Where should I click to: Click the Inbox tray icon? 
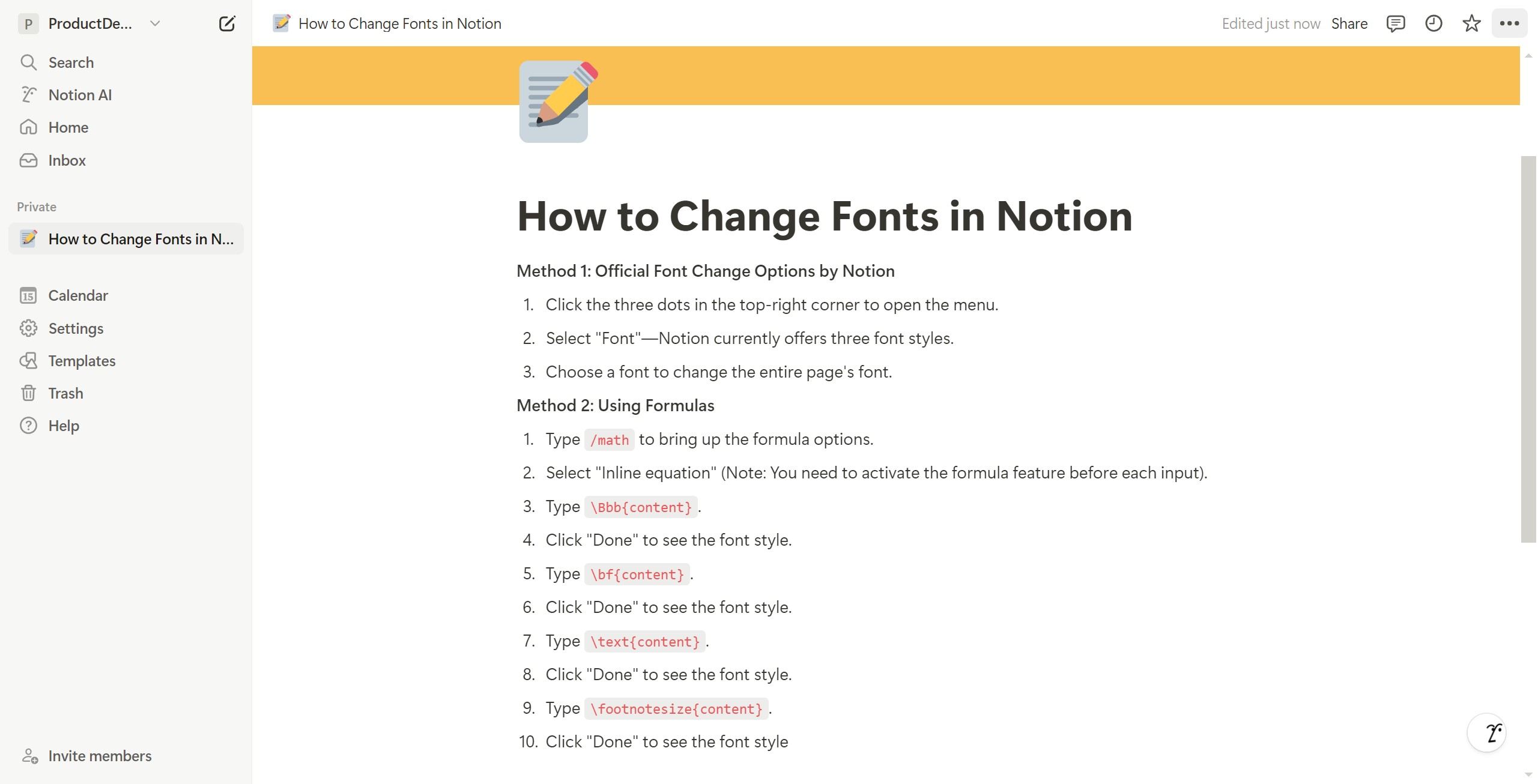(28, 160)
